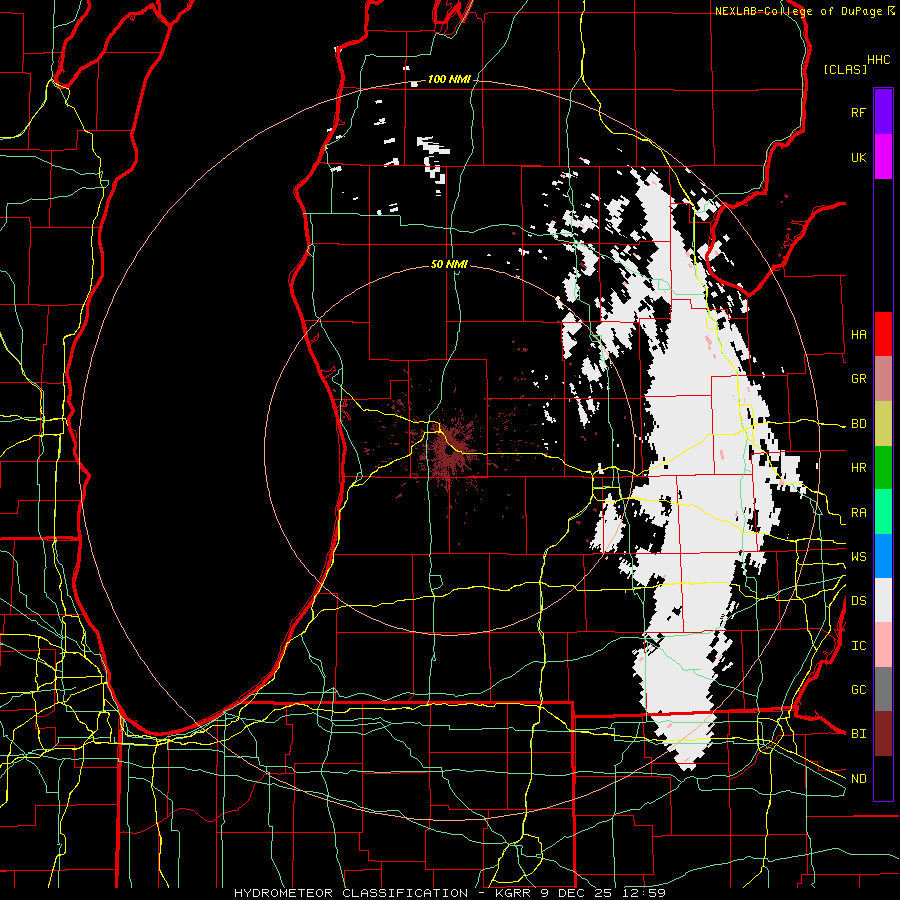
Task: Click the HA legend label text
Action: [x=858, y=335]
